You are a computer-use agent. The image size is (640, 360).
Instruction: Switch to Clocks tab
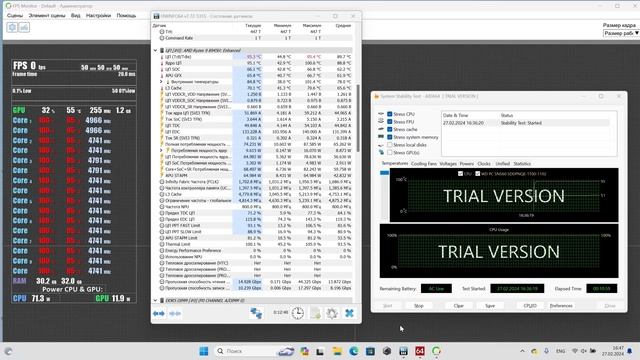pos(484,164)
